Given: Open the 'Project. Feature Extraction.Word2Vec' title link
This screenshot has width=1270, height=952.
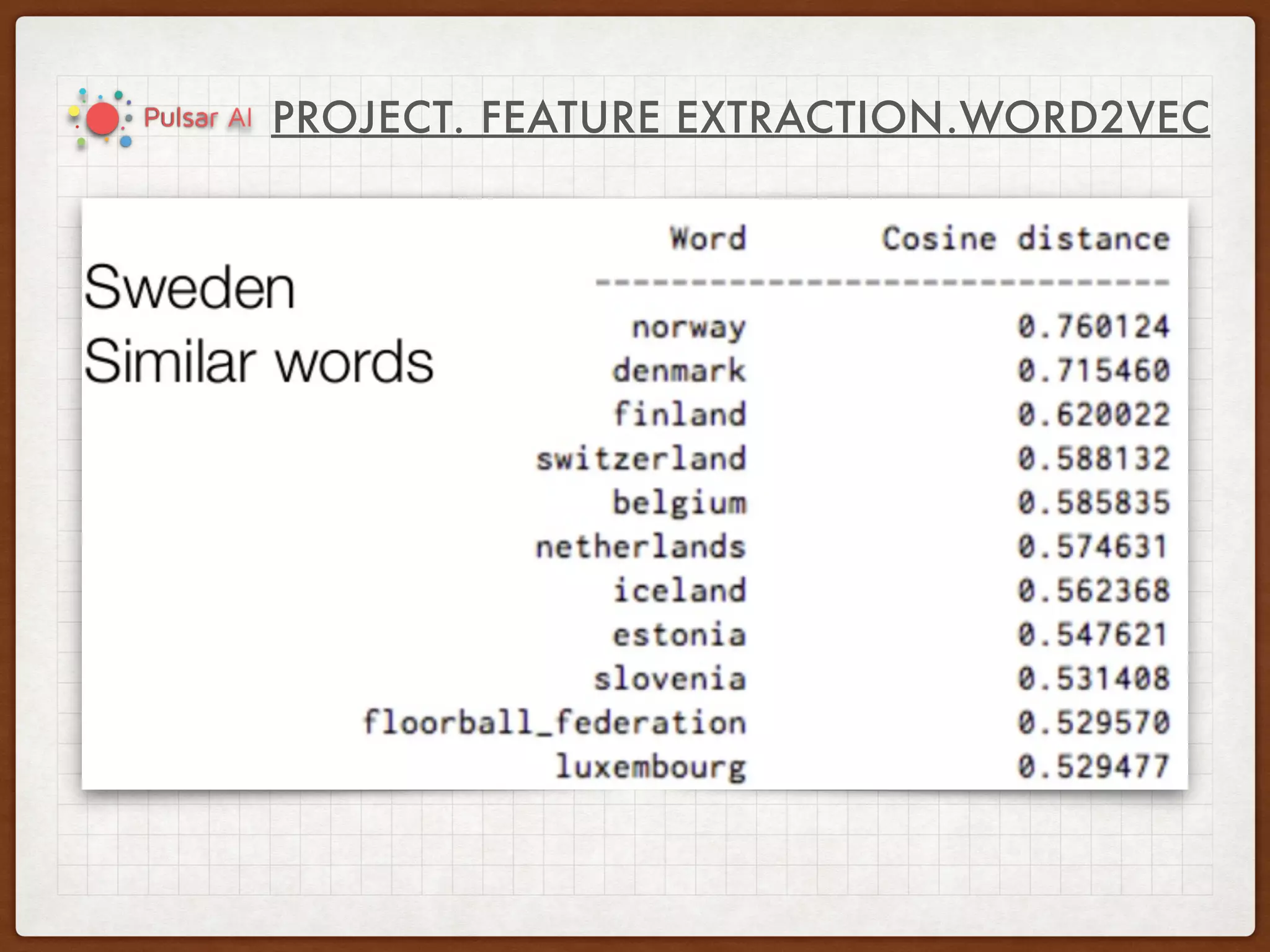Looking at the screenshot, I should (740, 118).
